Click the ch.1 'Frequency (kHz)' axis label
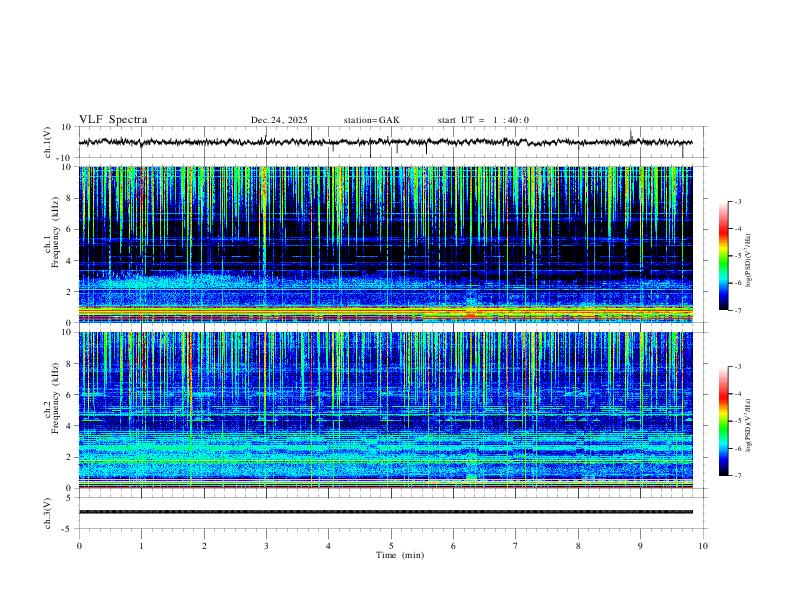 point(55,232)
